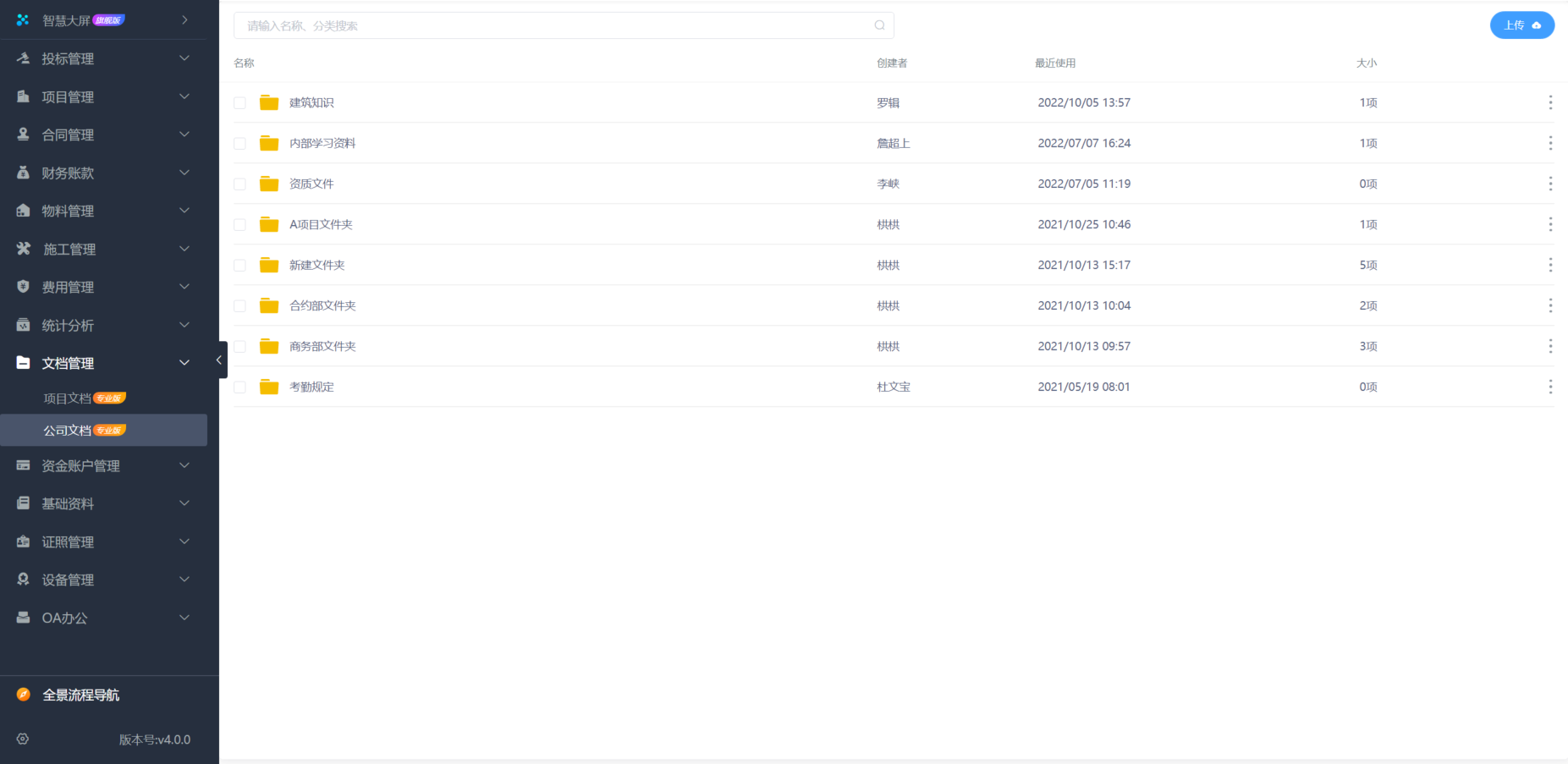Click the 新建文件夹 folder icon
This screenshot has height=764, width=1568.
(269, 265)
